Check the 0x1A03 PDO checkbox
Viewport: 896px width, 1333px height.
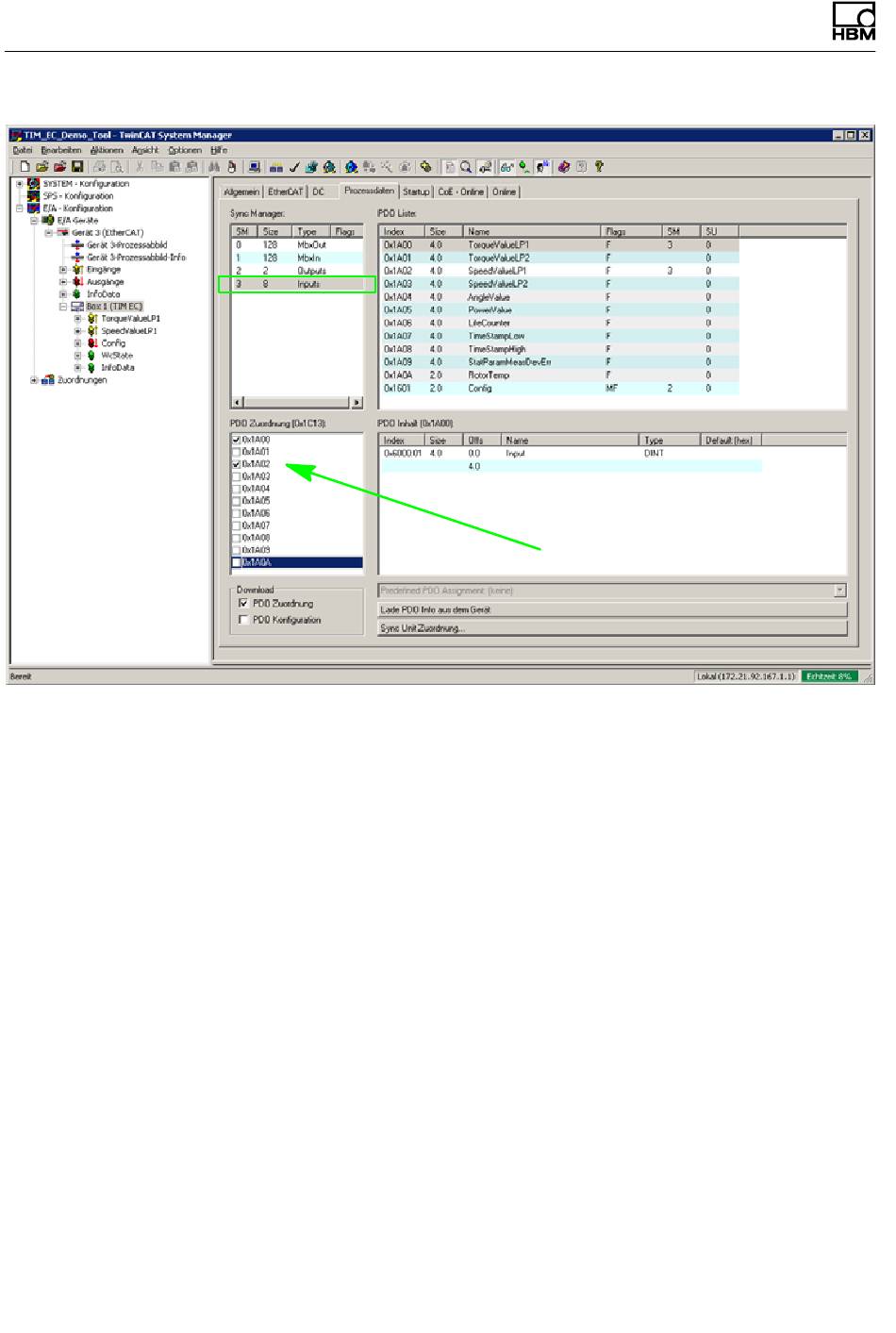click(237, 476)
